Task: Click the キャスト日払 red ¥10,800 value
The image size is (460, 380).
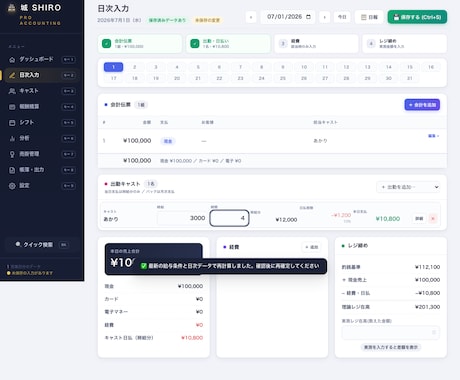Action: pos(192,338)
